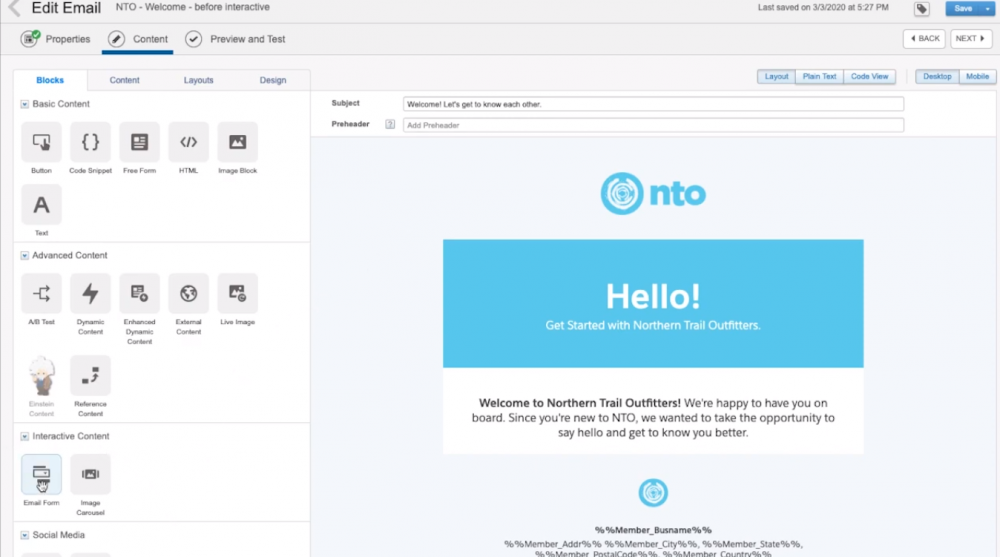Pick the Dynamic Content lightning icon
Screen dimensions: 1000x557
[x=91, y=293]
